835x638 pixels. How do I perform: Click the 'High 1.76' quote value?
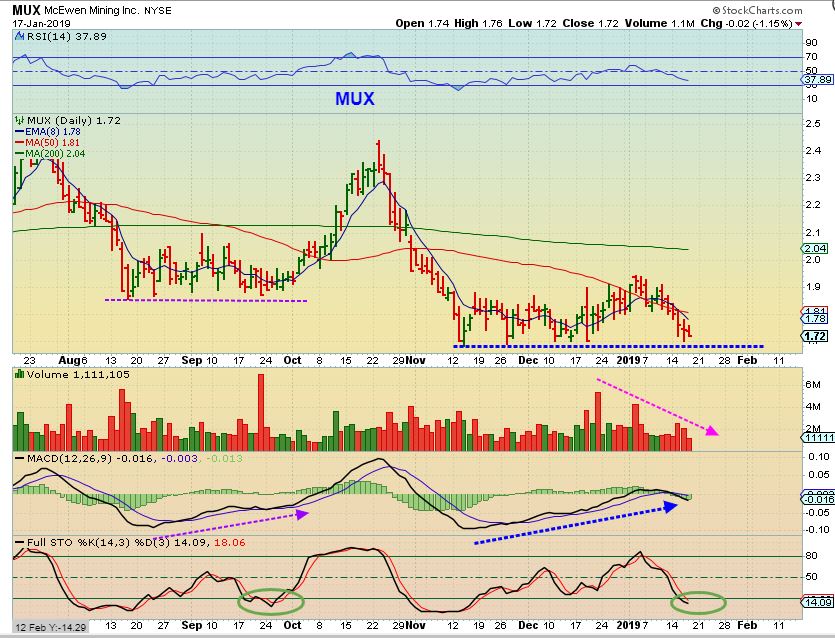478,23
